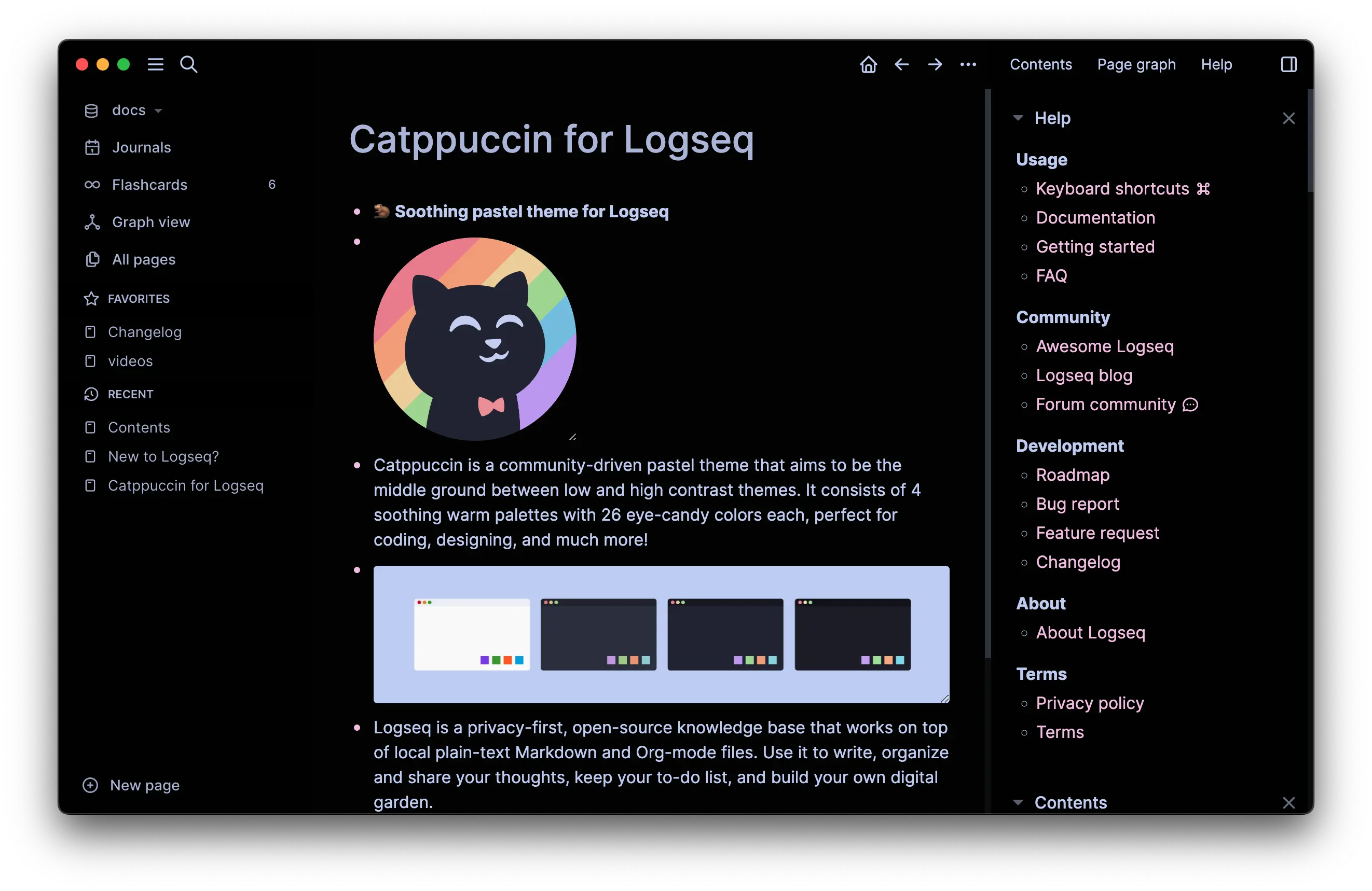Click the right sidebar vertical scrollbar
Image resolution: width=1372 pixels, height=891 pixels.
(x=1310, y=141)
